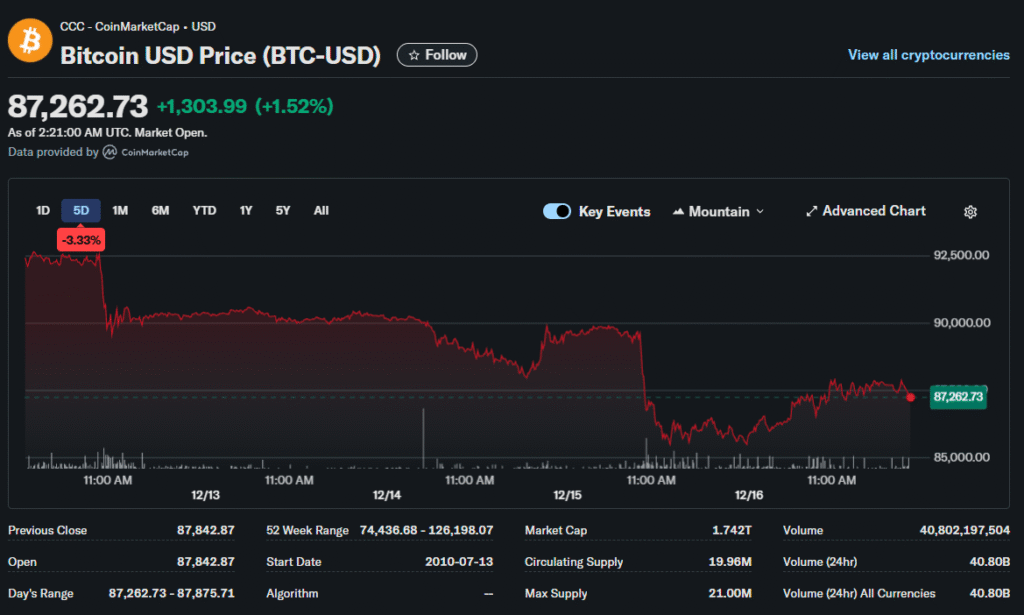The image size is (1024, 615).
Task: Click the CoinMarketCap logo icon
Action: click(x=109, y=153)
